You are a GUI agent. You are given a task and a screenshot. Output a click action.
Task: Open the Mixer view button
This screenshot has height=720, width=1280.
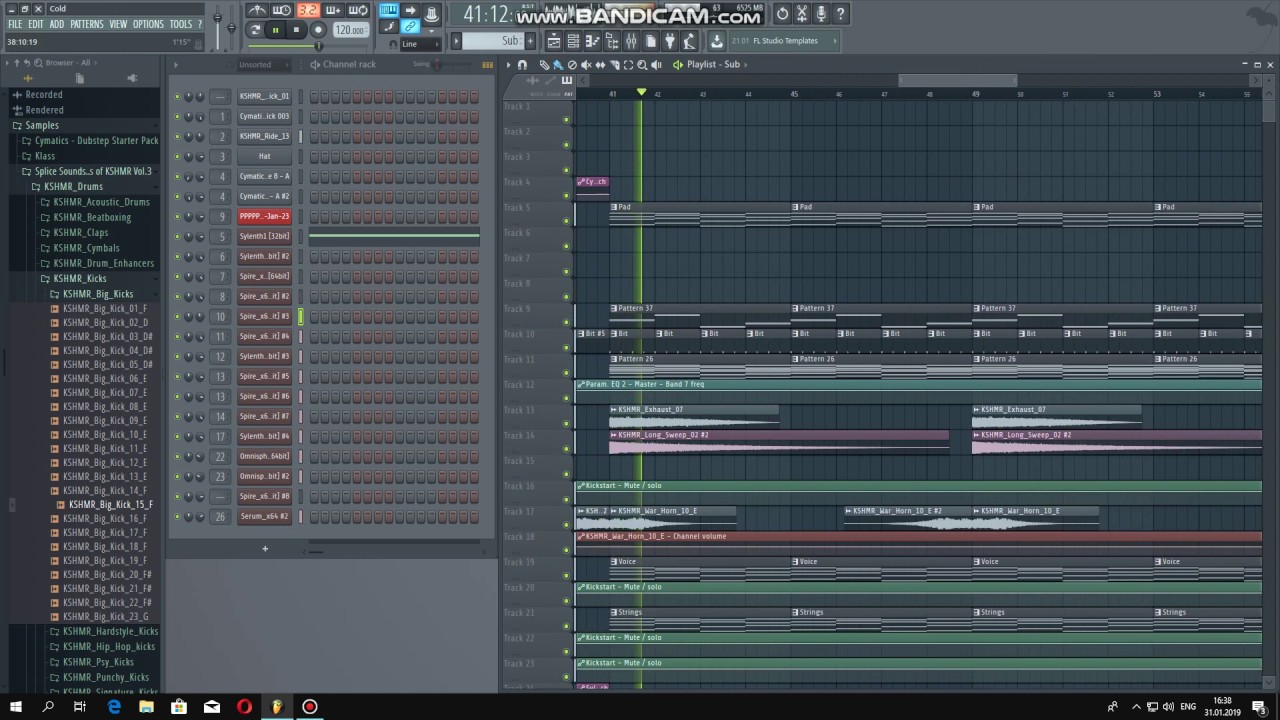[631, 41]
